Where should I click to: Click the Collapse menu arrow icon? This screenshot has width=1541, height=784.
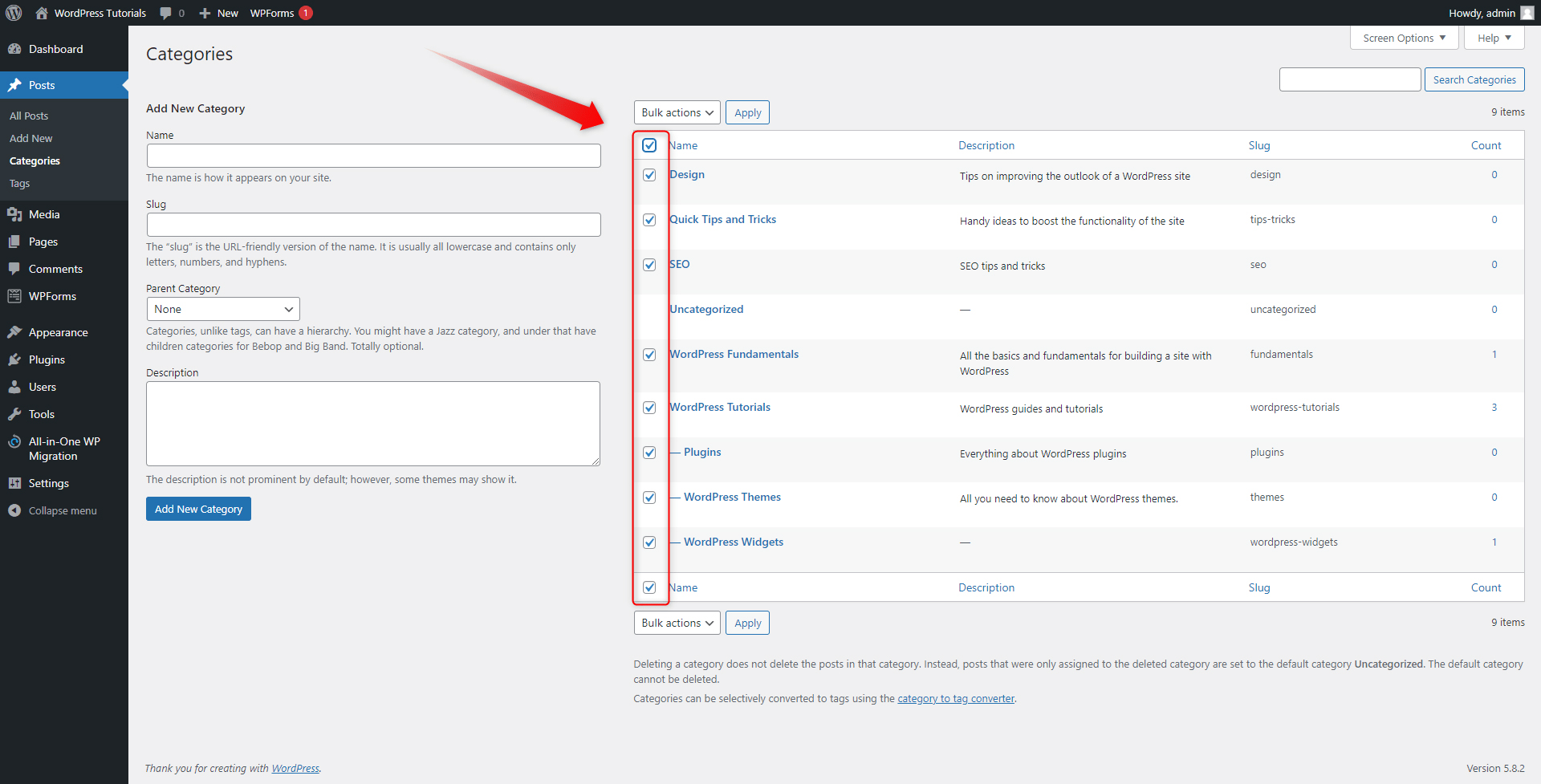14,510
